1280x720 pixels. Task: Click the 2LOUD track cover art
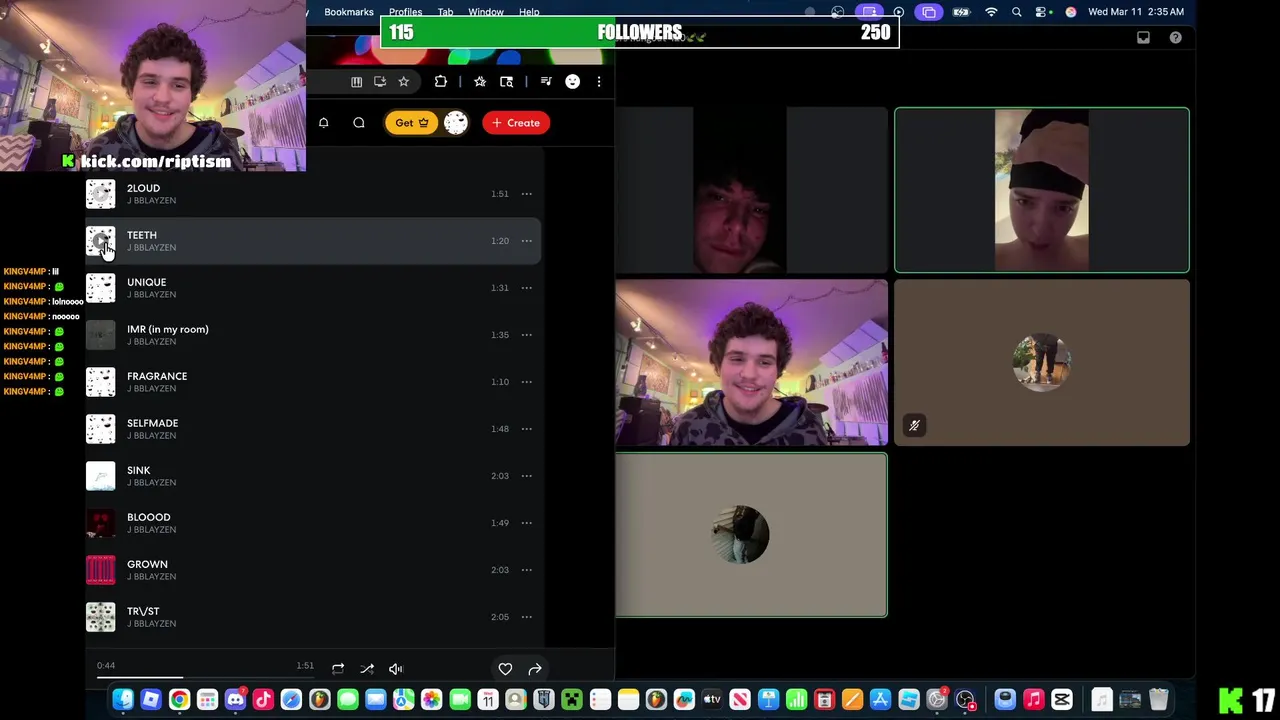tap(100, 194)
